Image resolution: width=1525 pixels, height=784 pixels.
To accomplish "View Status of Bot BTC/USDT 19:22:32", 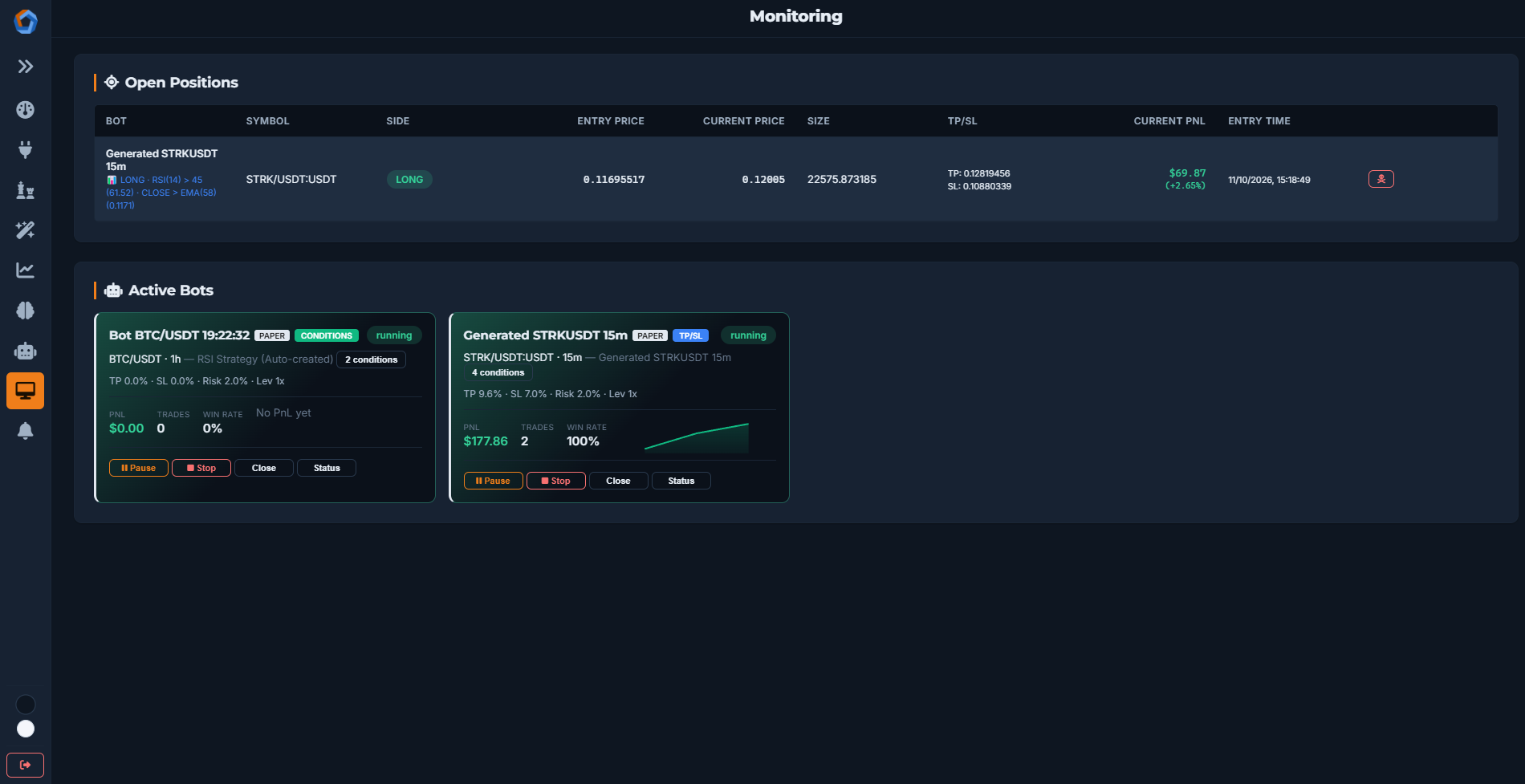I will point(327,468).
